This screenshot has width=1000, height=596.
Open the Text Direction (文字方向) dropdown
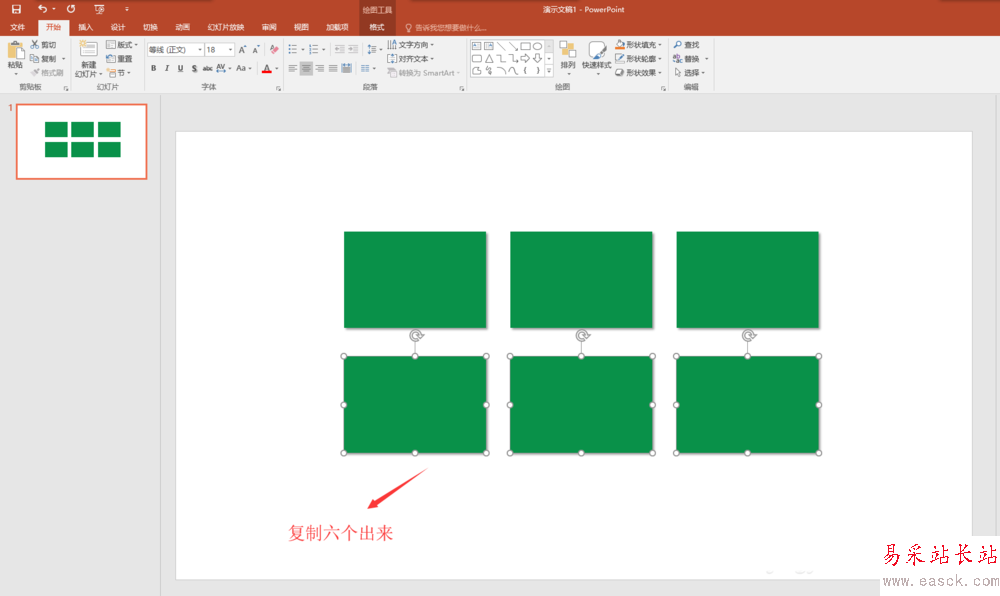tap(412, 45)
